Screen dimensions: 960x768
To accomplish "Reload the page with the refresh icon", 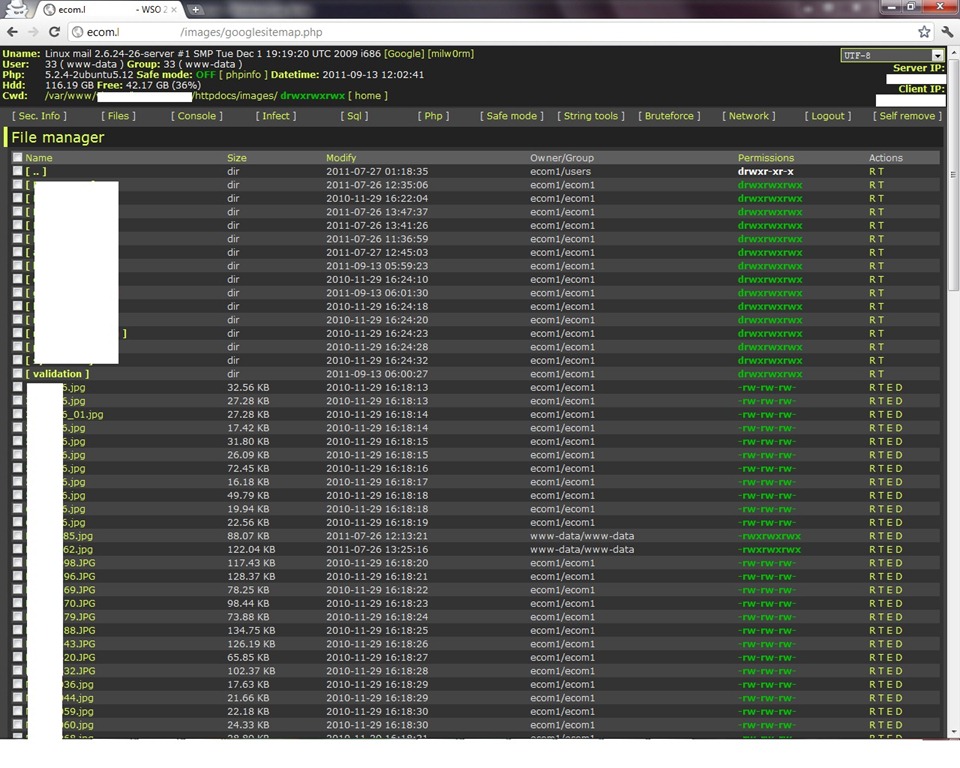I will pyautogui.click(x=54, y=32).
